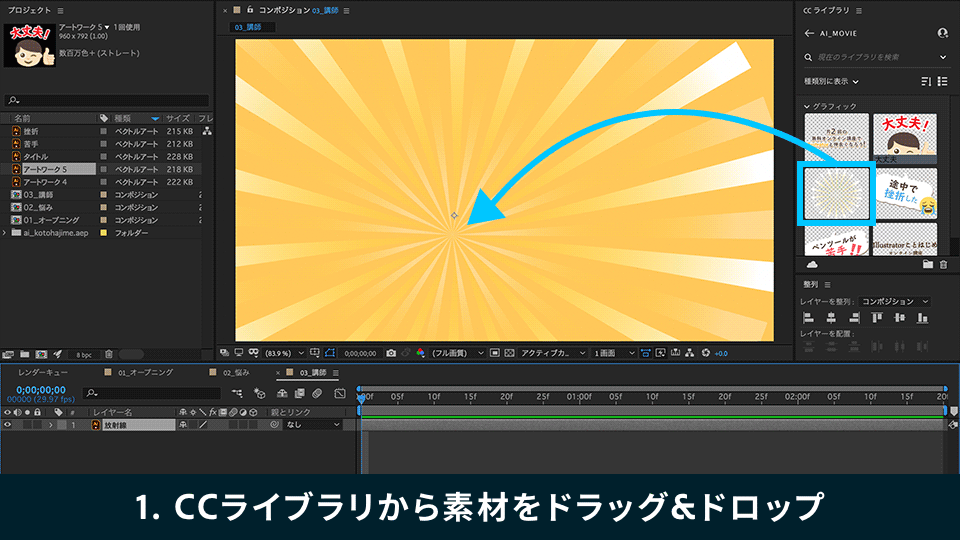Open CC ライブラリ panel menu
Viewport: 960px width, 540px height.
pyautogui.click(x=859, y=10)
